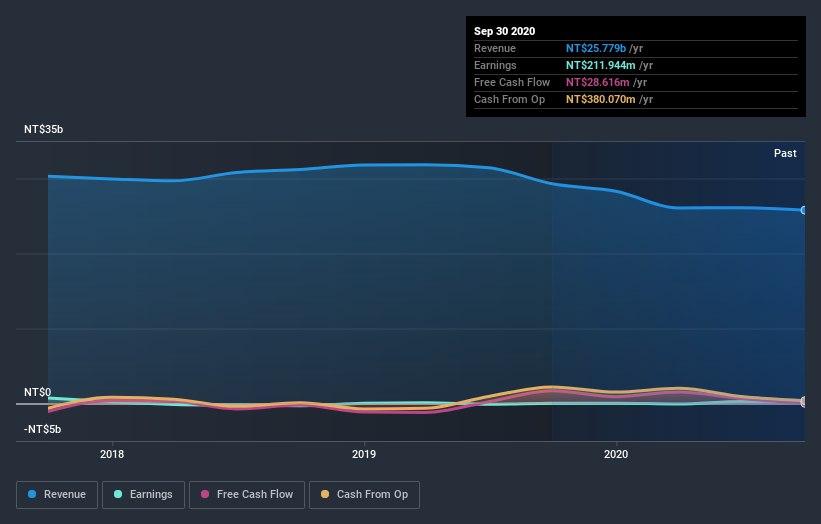This screenshot has height=524, width=821.
Task: Click the Revenue label in tooltip
Action: pyautogui.click(x=495, y=48)
